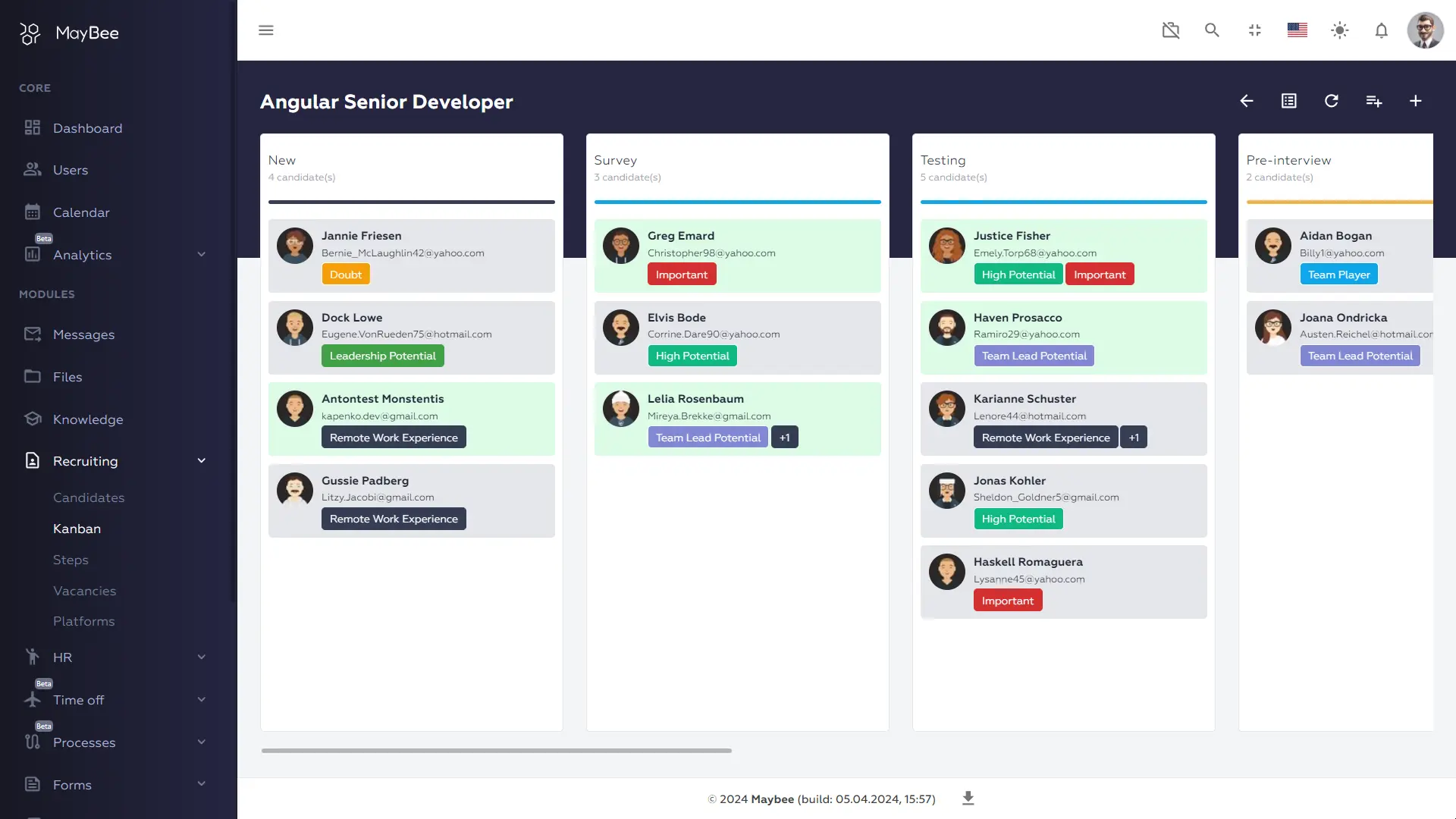The image size is (1456, 819).
Task: Click the download icon in the footer
Action: [x=968, y=798]
